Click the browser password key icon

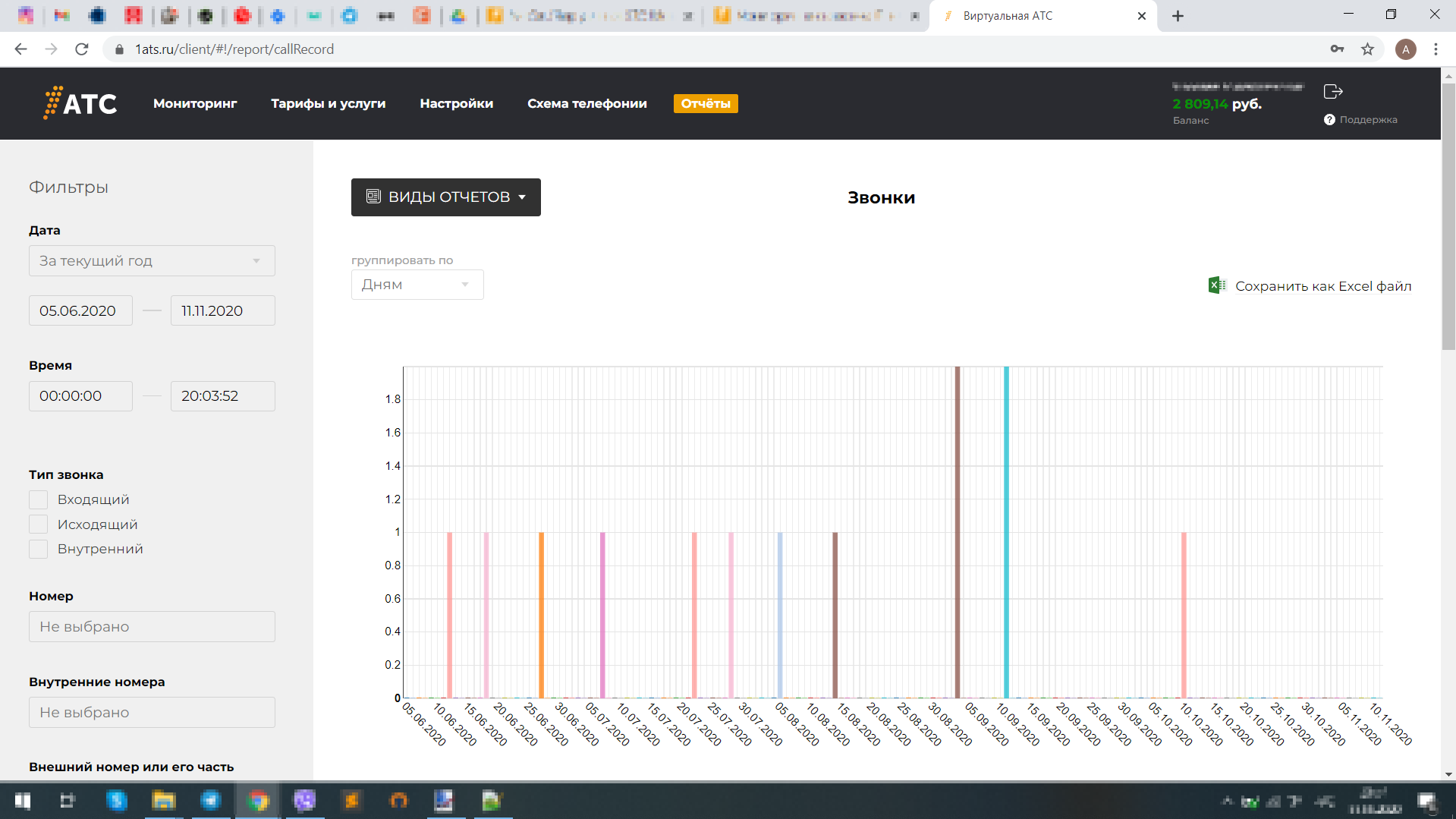1337,49
